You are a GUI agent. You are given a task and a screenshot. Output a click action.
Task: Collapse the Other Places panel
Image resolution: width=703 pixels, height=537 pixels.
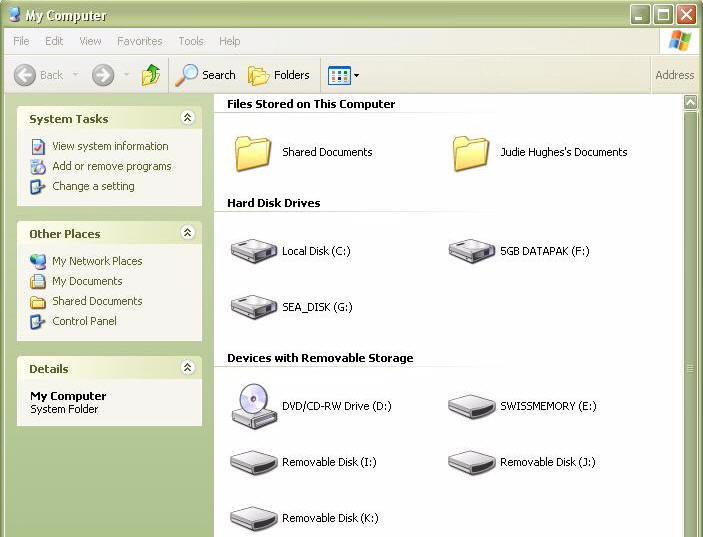tap(187, 233)
